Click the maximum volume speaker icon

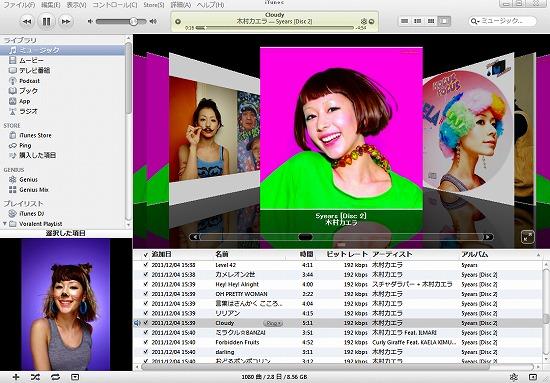pos(153,21)
